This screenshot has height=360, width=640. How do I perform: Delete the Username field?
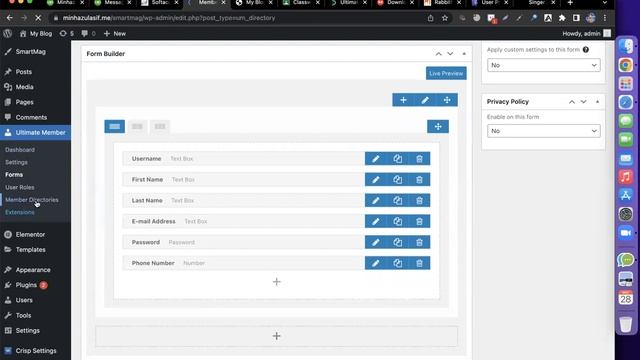(419, 159)
